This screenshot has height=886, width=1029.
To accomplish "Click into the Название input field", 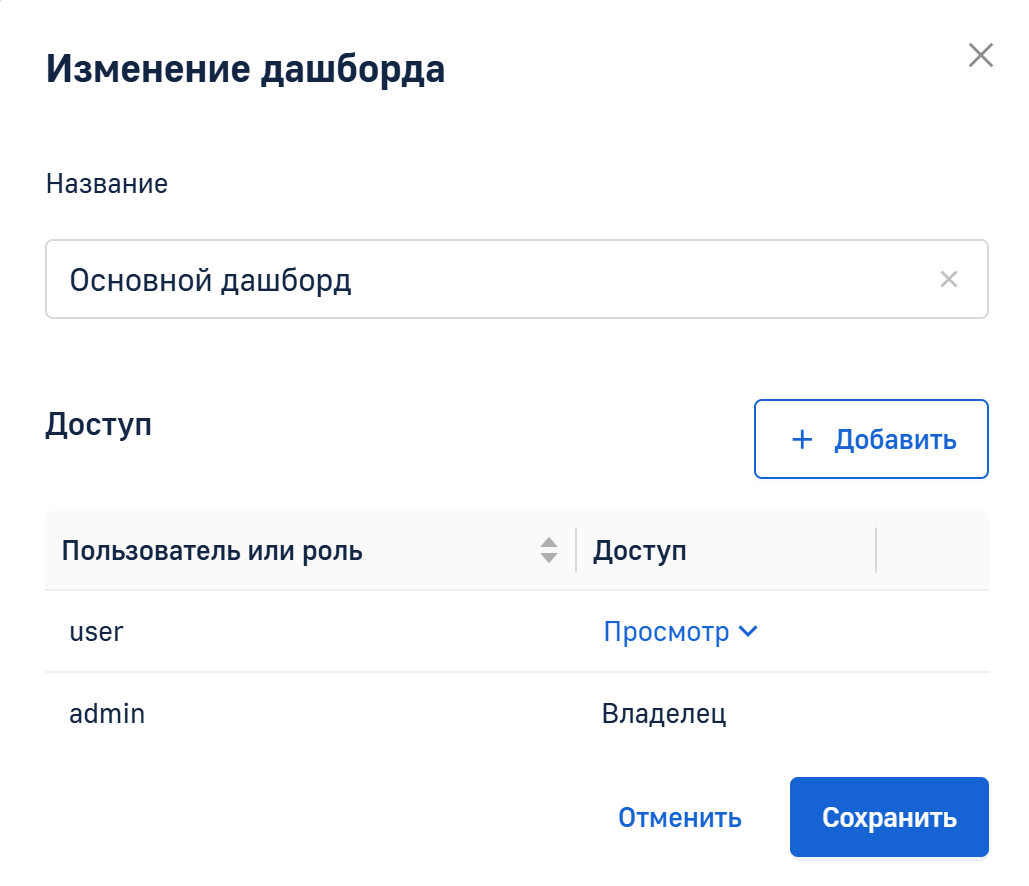I will click(x=480, y=279).
